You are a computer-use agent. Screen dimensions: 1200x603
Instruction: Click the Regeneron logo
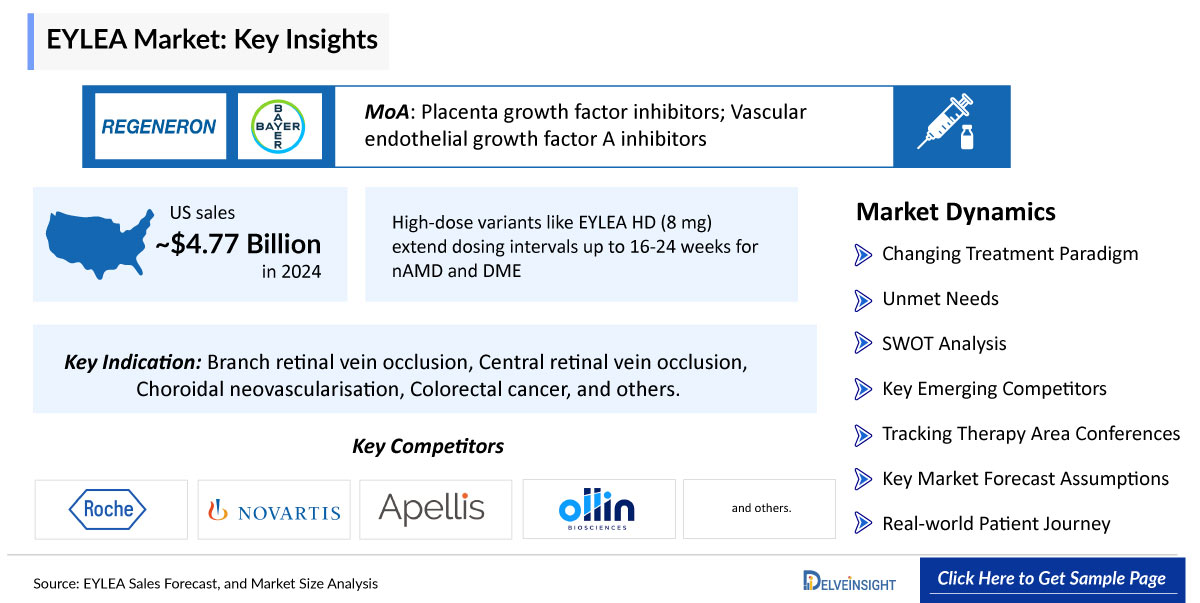(x=159, y=126)
